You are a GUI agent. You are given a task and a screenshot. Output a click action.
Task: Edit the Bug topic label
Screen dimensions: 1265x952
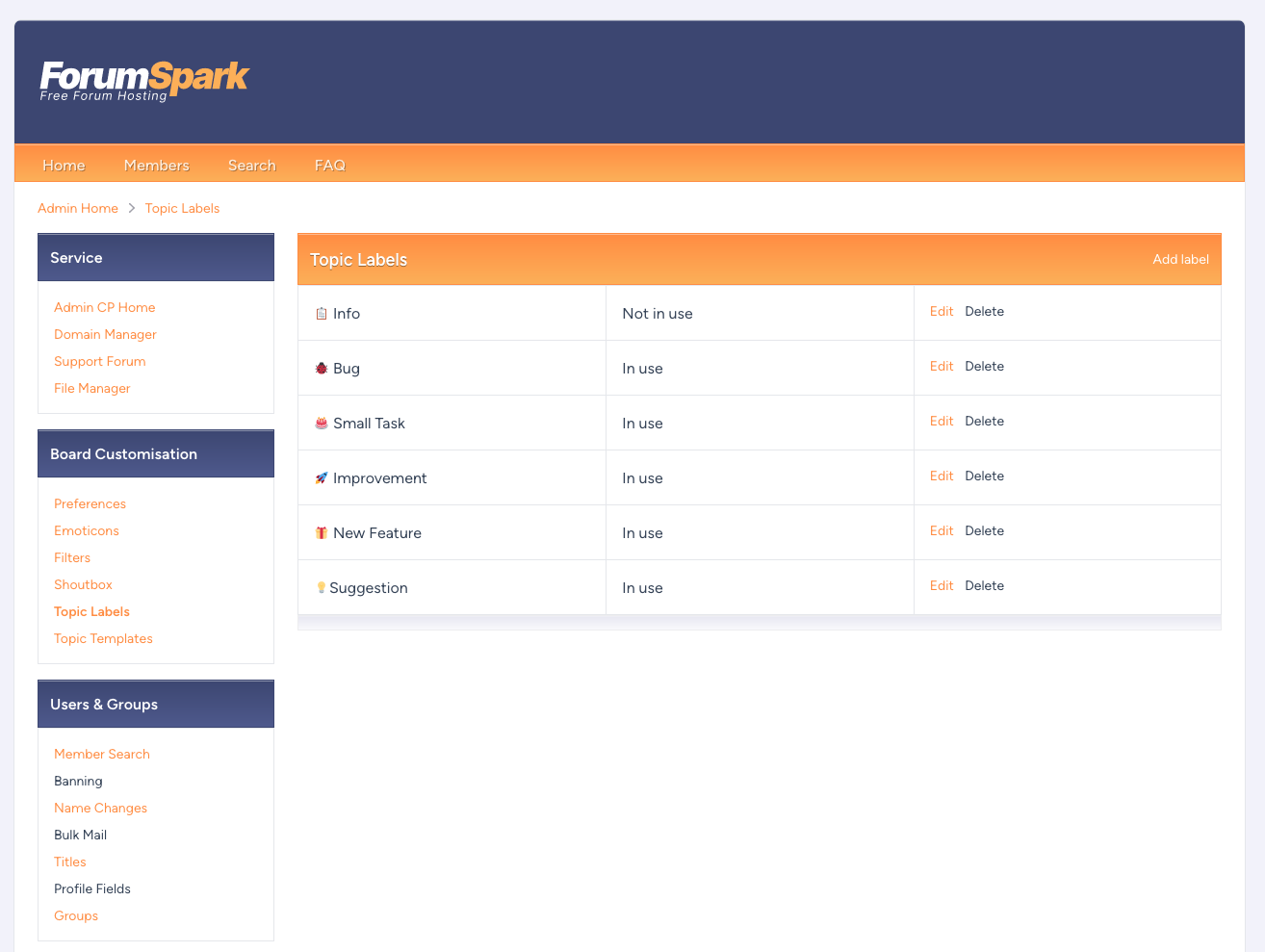pos(941,366)
